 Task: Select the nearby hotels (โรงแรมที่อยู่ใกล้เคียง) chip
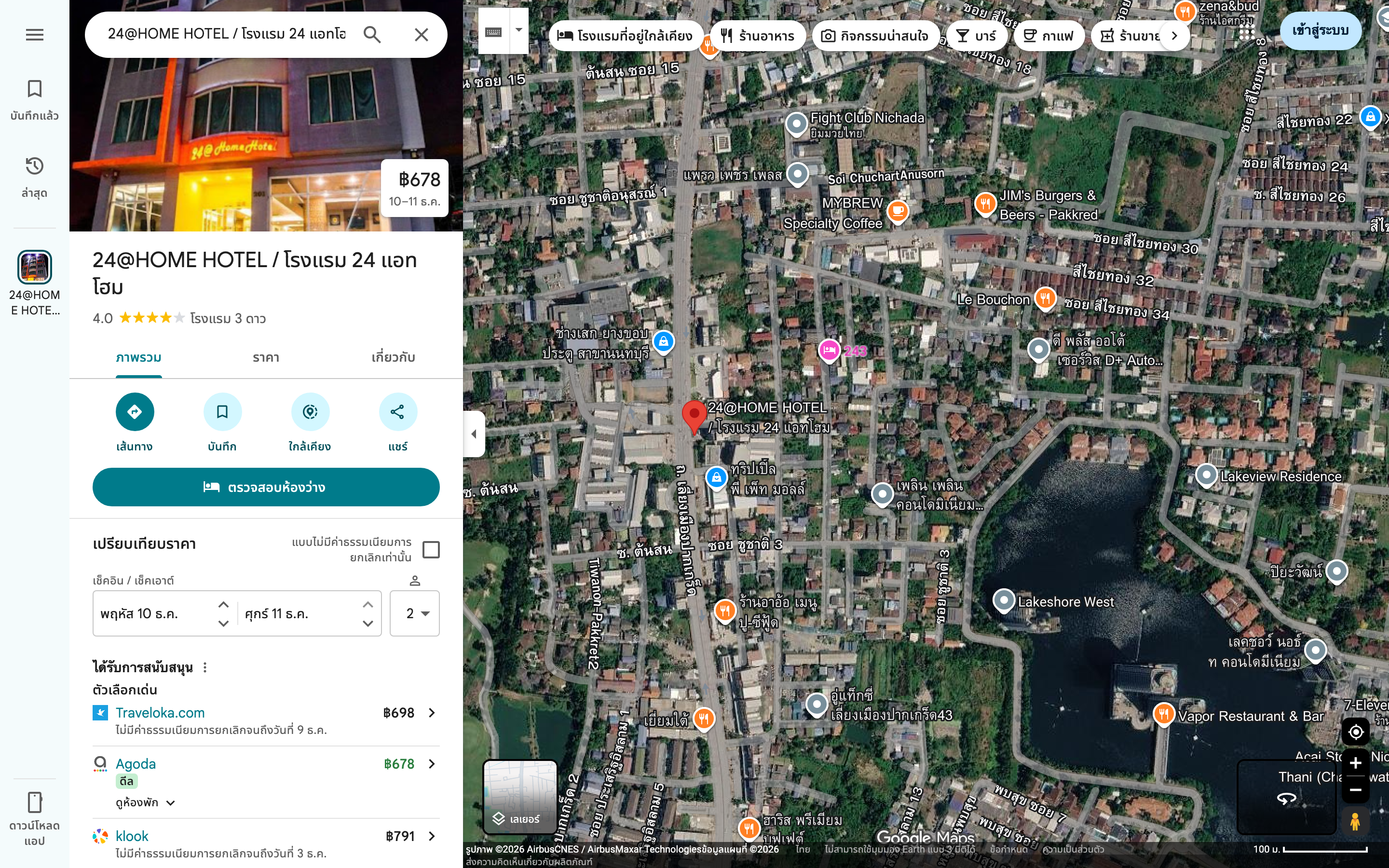point(626,36)
